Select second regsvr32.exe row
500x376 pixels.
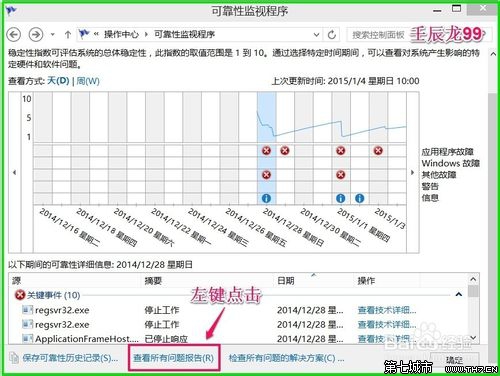238,324
